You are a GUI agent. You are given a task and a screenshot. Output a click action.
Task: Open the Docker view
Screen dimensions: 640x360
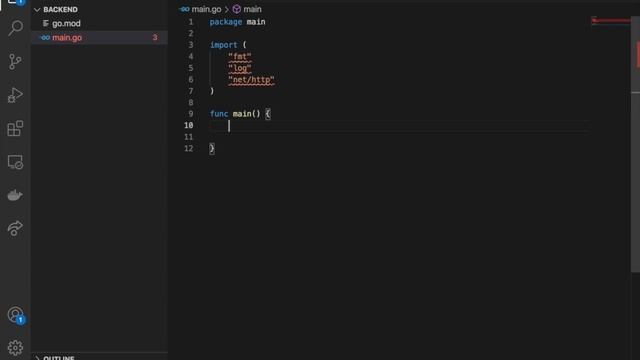pyautogui.click(x=15, y=195)
